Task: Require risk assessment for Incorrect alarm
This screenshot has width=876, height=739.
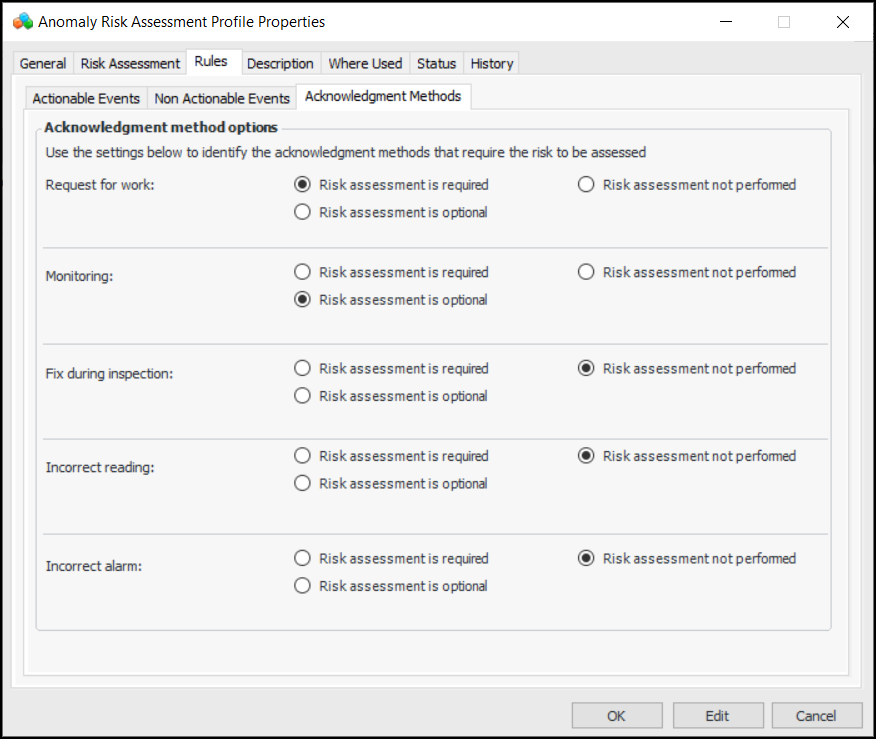Action: click(303, 558)
